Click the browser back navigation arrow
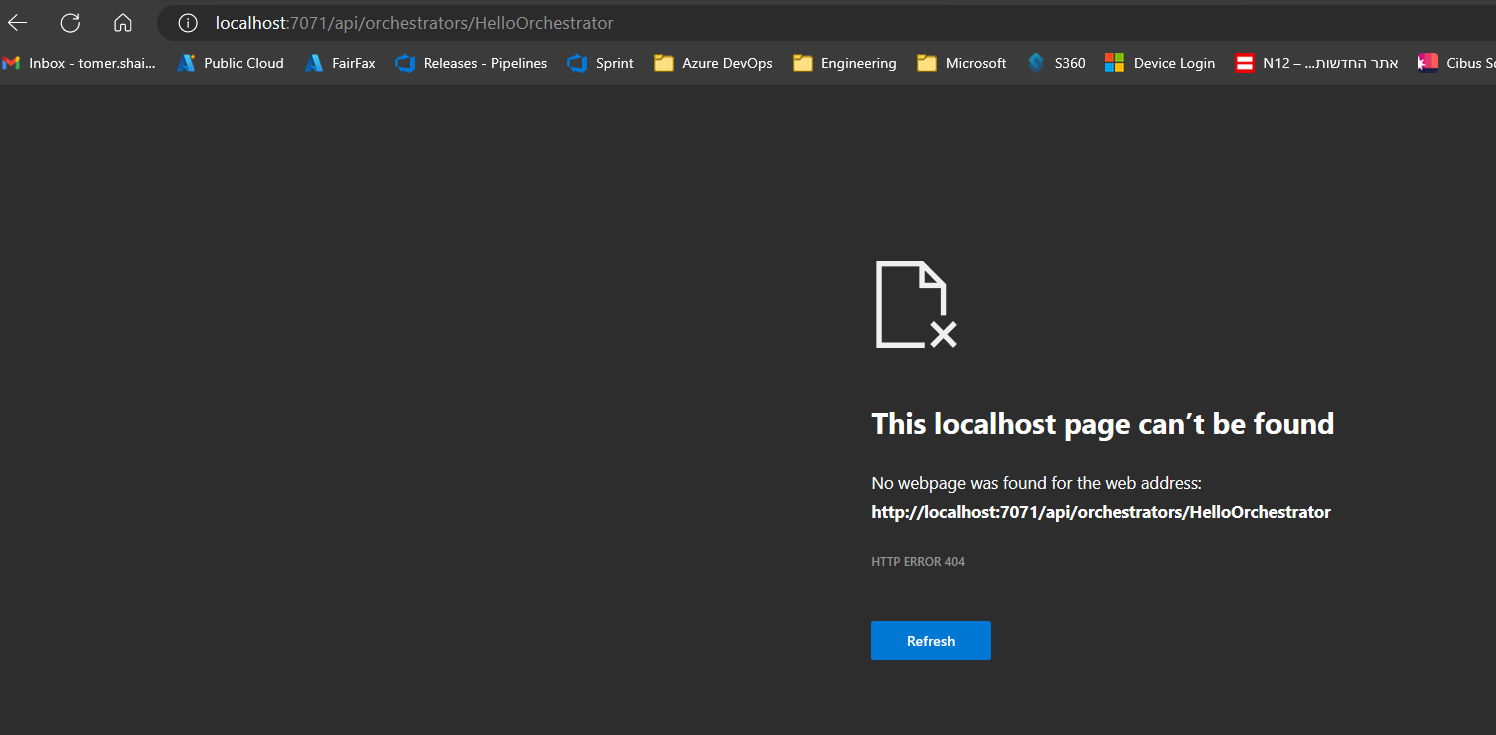 coord(16,22)
